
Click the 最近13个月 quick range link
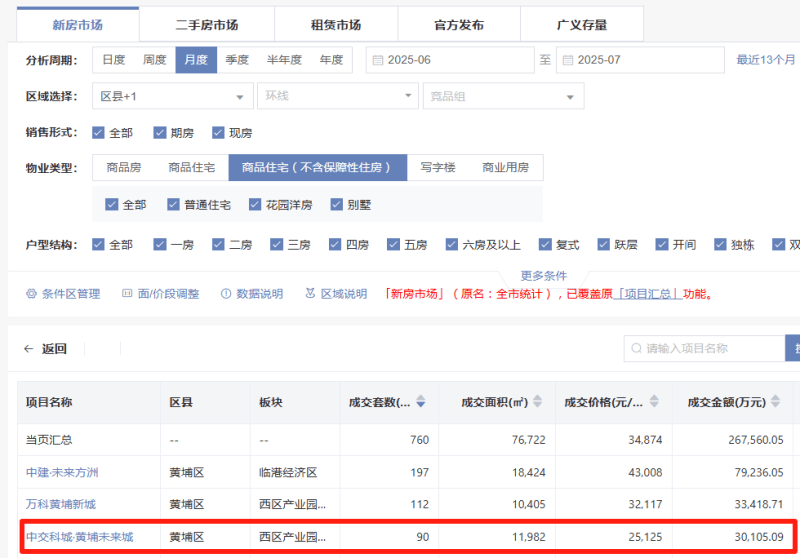[766, 60]
